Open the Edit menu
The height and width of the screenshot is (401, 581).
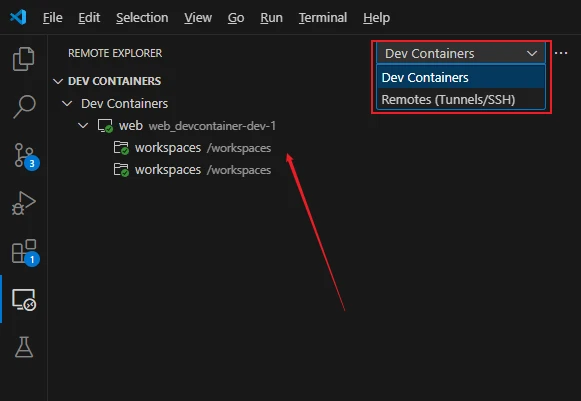click(89, 17)
